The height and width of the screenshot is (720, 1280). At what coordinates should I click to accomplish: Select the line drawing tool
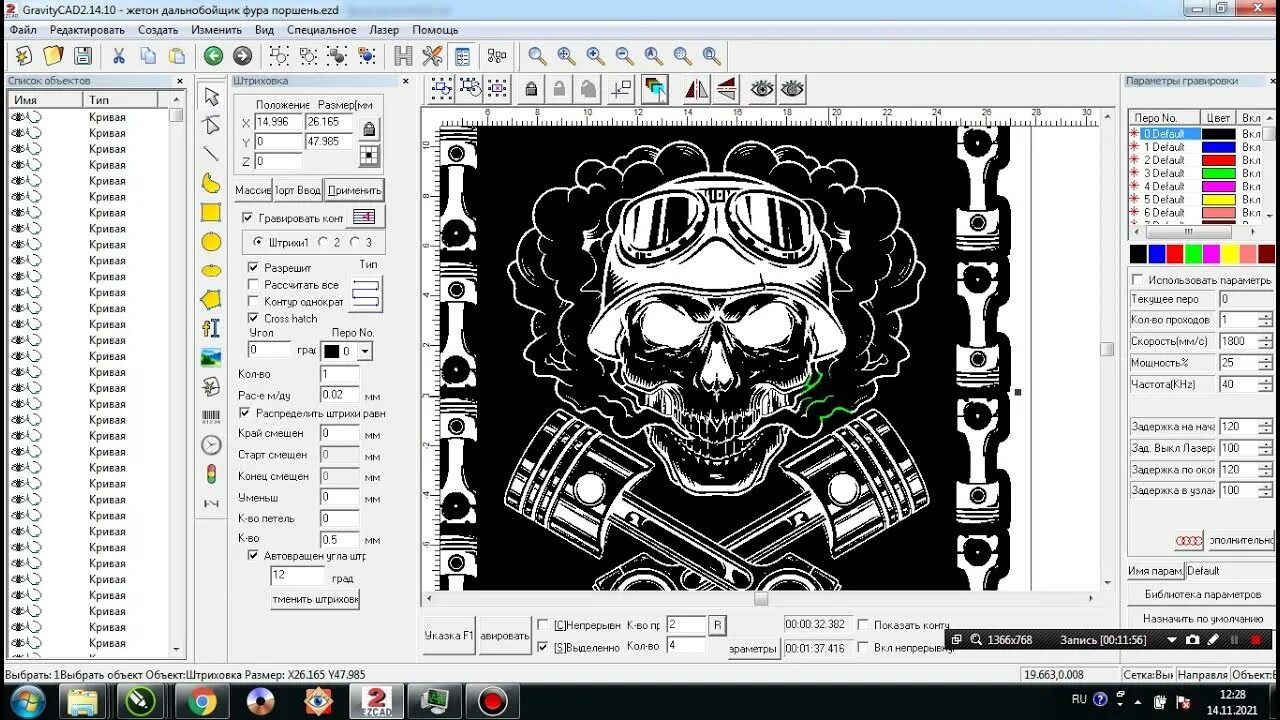point(211,154)
